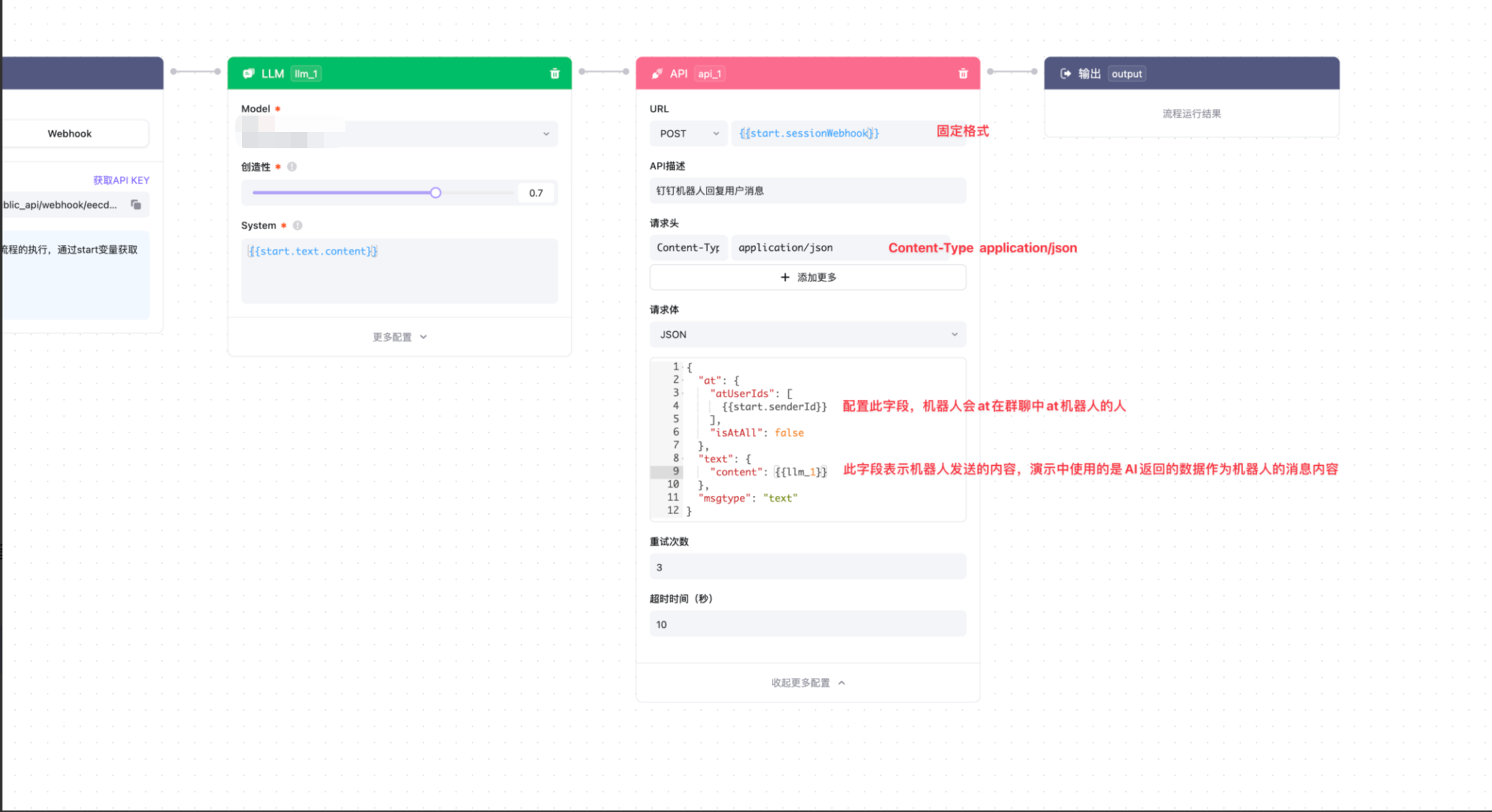Select the Webhook tab
1492x812 pixels.
pos(70,133)
